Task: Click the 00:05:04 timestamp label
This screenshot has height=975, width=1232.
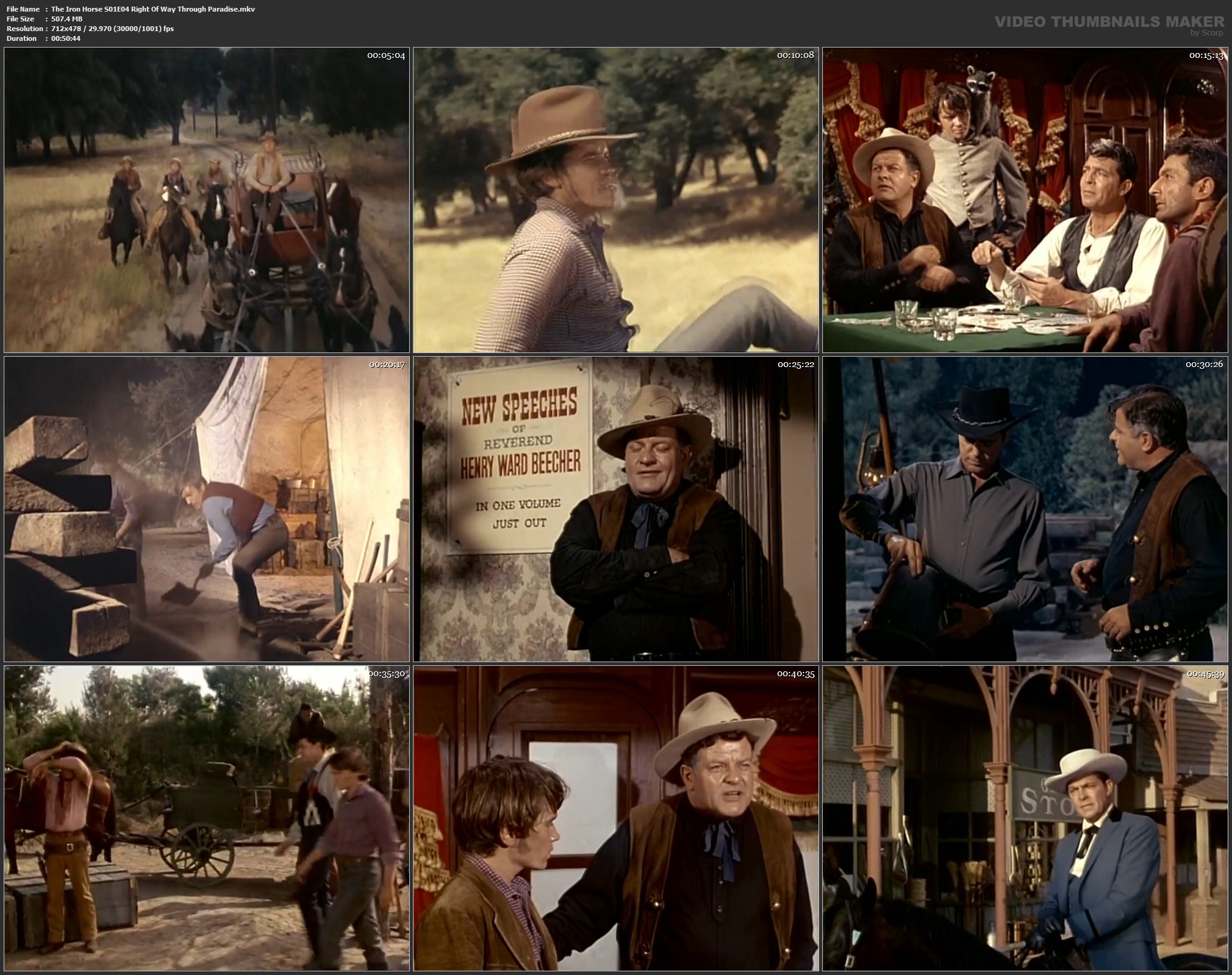Action: (385, 55)
